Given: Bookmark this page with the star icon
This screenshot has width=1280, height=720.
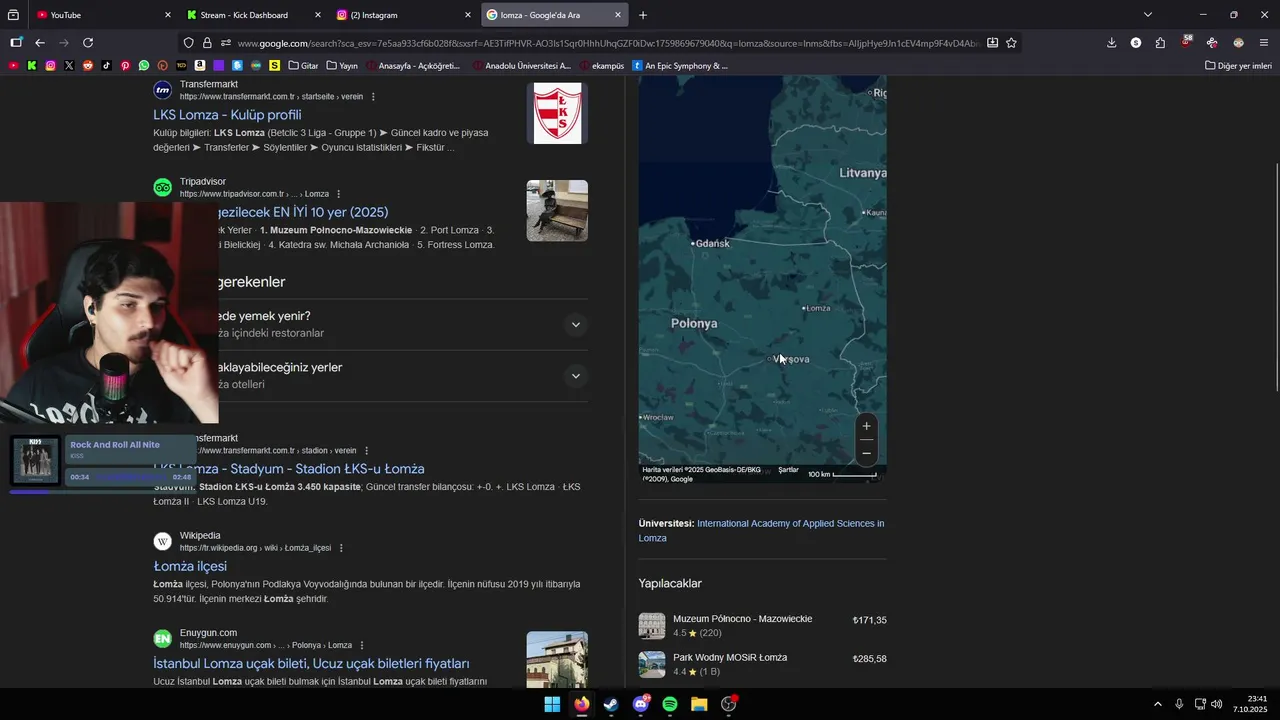Looking at the screenshot, I should pyautogui.click(x=1011, y=43).
